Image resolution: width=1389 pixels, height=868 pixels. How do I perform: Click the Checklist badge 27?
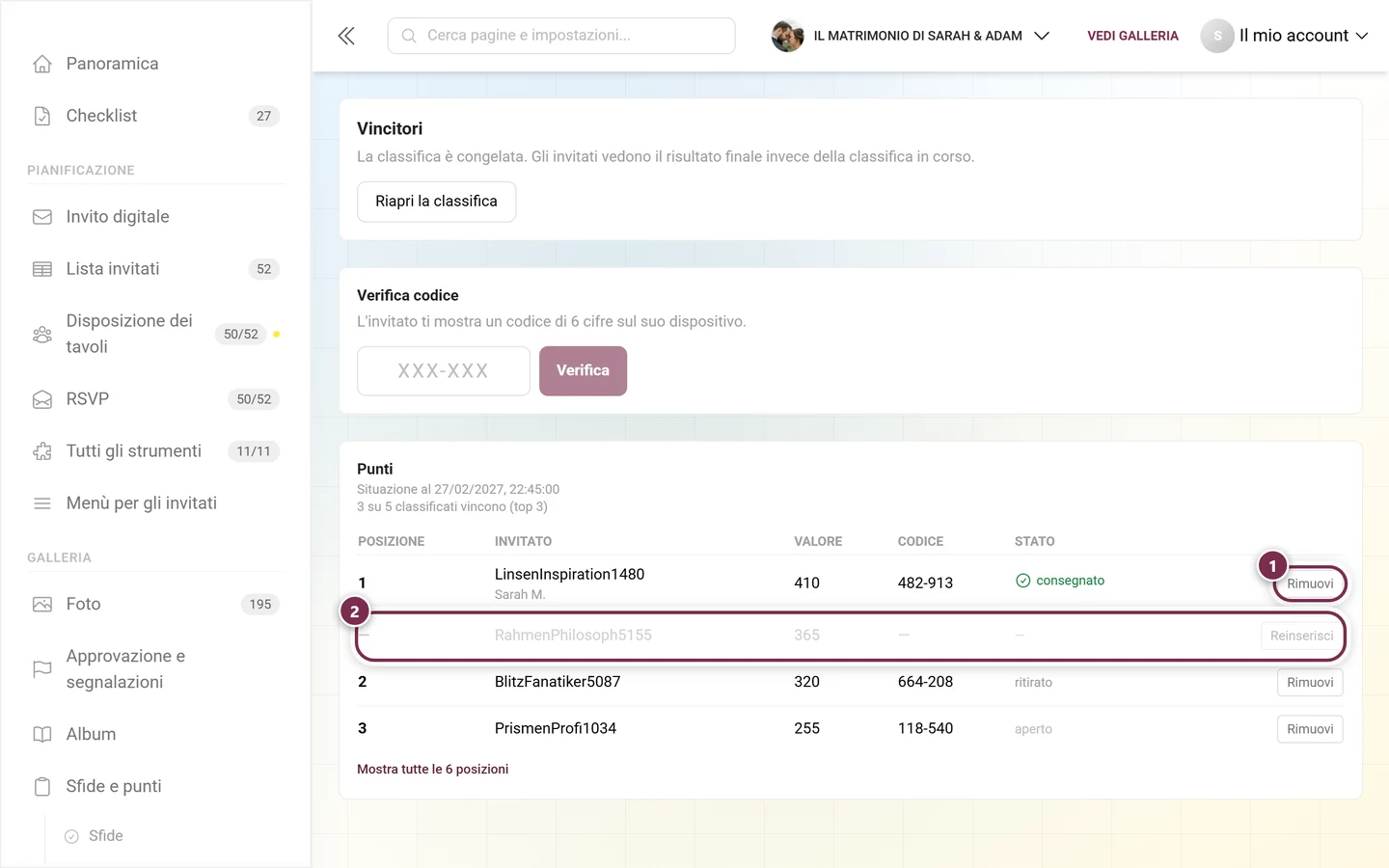263,116
